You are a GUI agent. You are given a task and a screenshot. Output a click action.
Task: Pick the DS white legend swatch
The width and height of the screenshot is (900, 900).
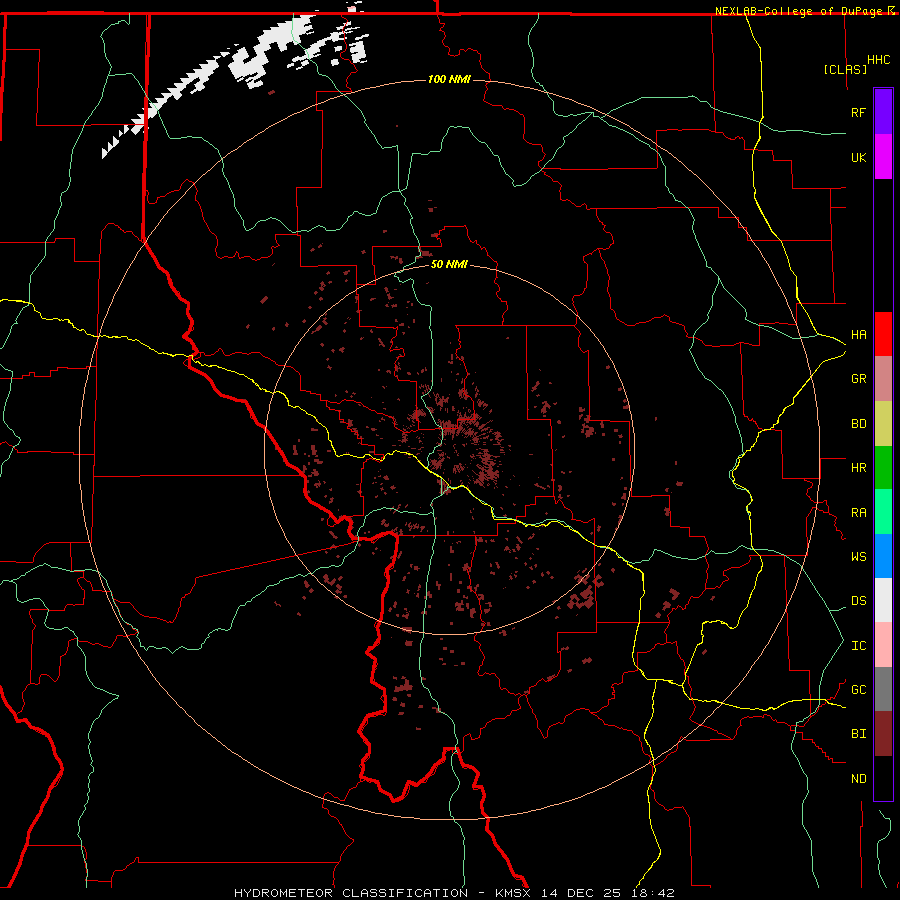[x=883, y=600]
